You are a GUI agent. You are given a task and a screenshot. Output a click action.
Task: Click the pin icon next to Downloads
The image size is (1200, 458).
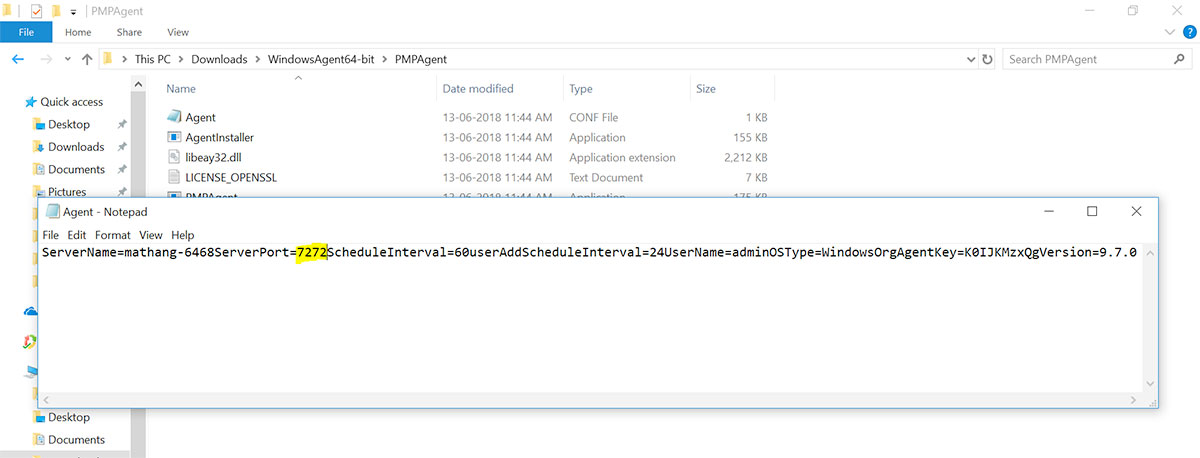[x=122, y=147]
